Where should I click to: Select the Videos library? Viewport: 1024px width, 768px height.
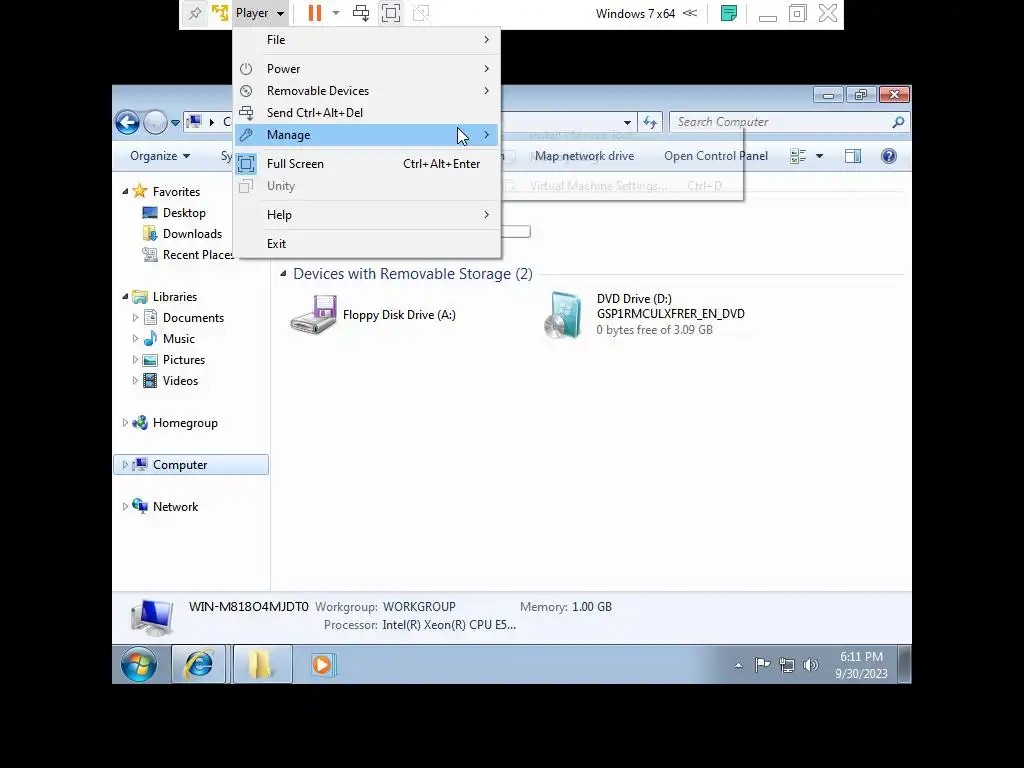[x=180, y=381]
